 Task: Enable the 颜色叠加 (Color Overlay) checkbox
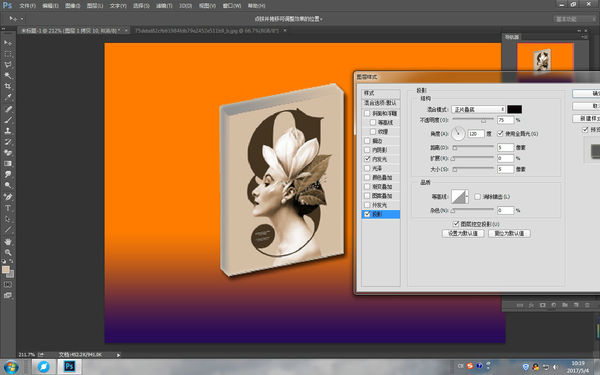[x=367, y=178]
